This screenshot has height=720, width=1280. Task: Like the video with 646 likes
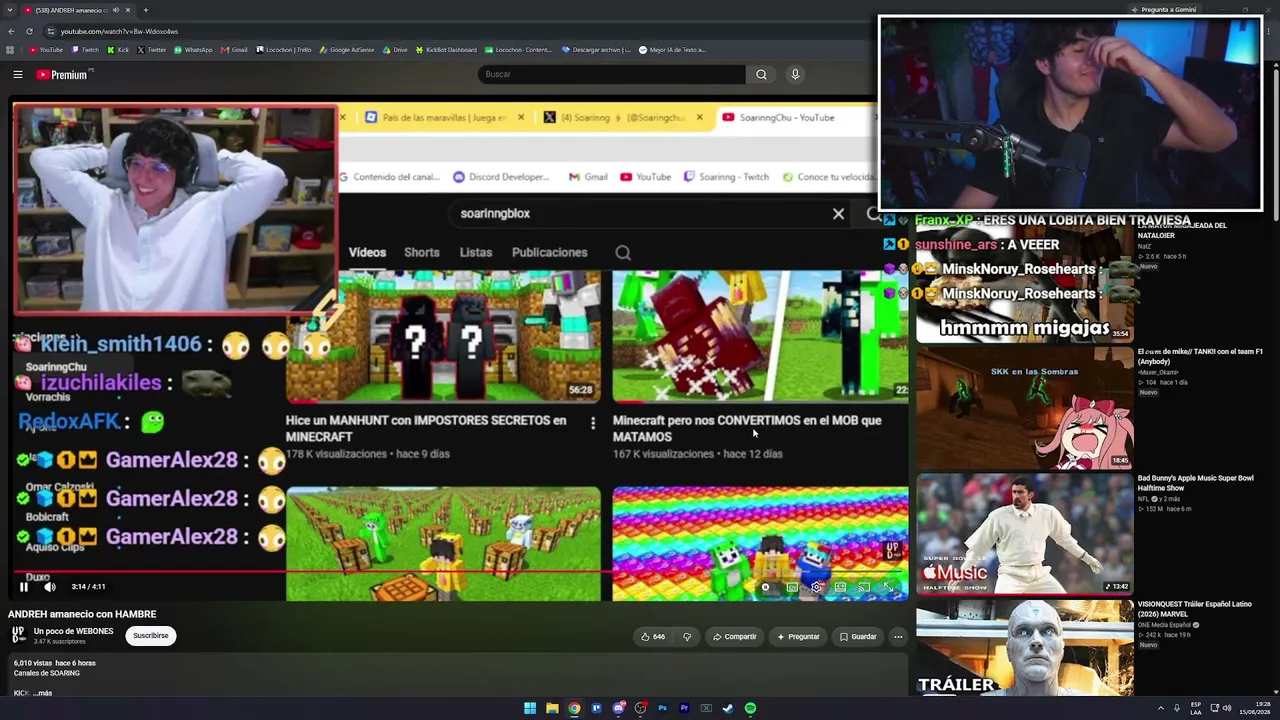pos(653,636)
